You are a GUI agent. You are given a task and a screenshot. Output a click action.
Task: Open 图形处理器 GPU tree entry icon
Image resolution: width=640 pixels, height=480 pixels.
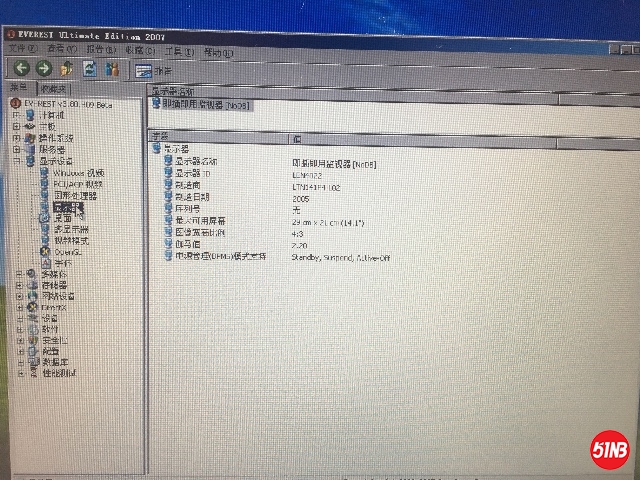pyautogui.click(x=44, y=196)
